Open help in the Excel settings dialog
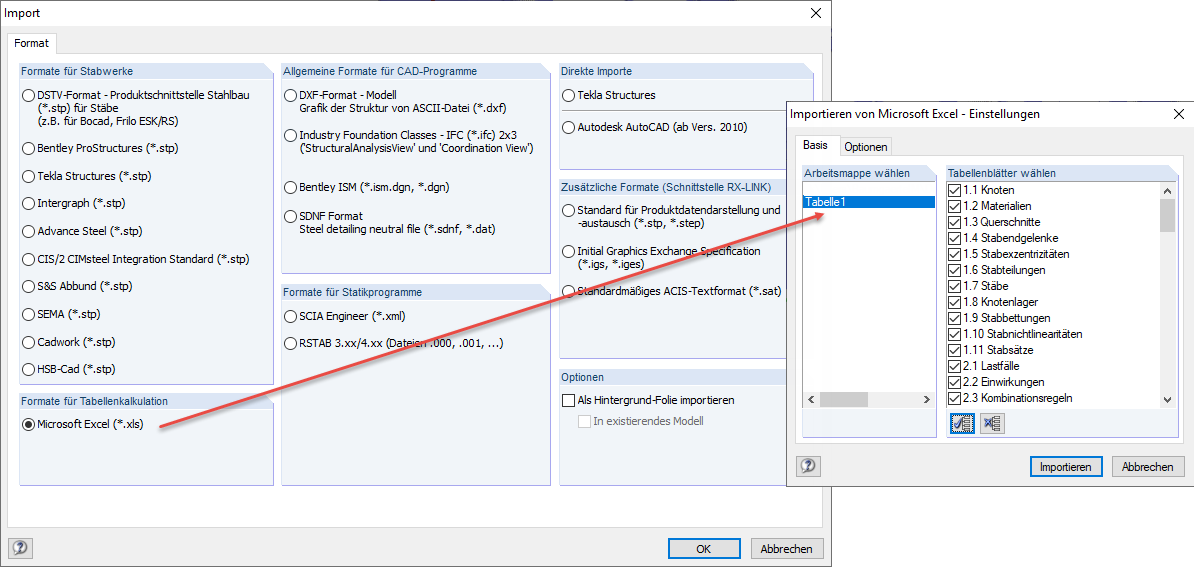This screenshot has width=1194, height=567. coord(809,466)
